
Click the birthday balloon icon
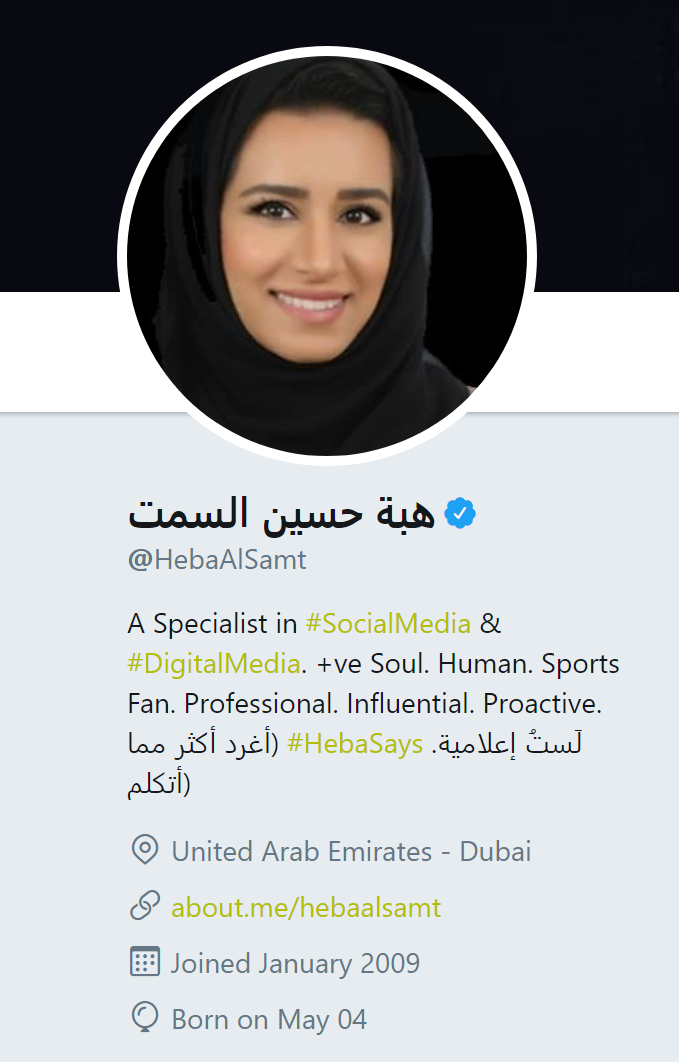coord(144,1018)
